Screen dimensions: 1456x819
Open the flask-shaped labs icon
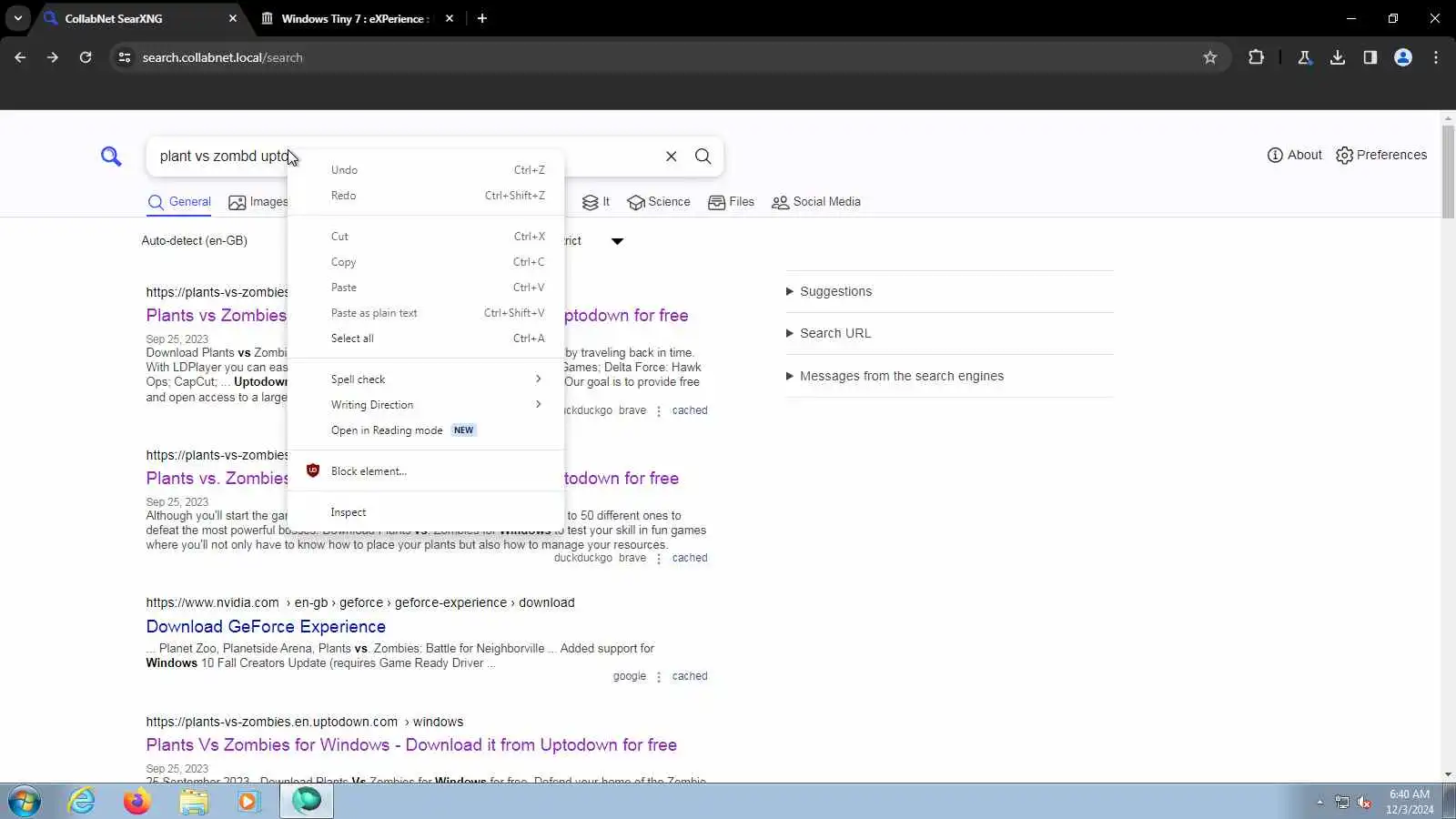[x=1305, y=57]
